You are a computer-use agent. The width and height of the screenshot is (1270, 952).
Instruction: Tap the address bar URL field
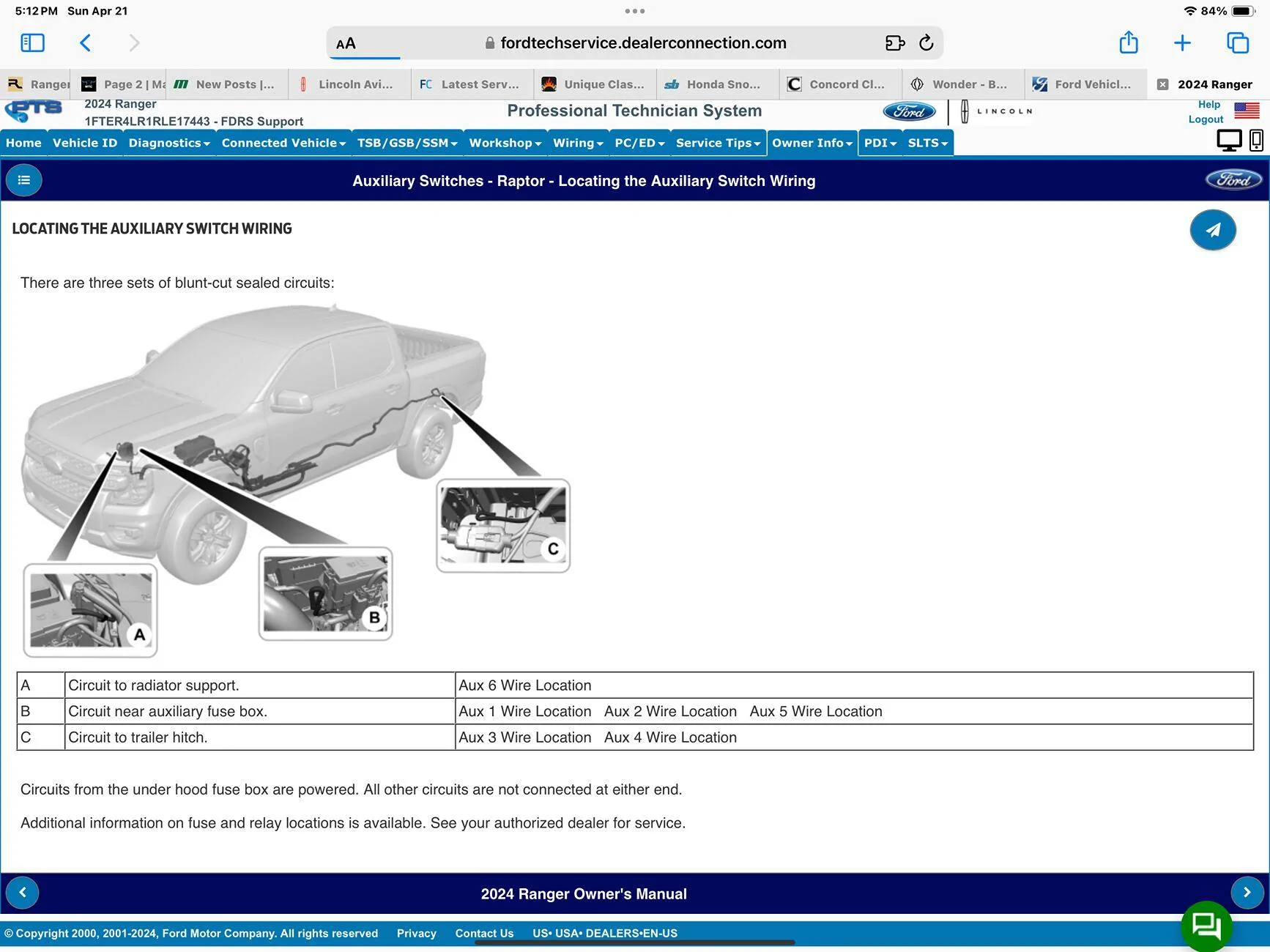(634, 43)
